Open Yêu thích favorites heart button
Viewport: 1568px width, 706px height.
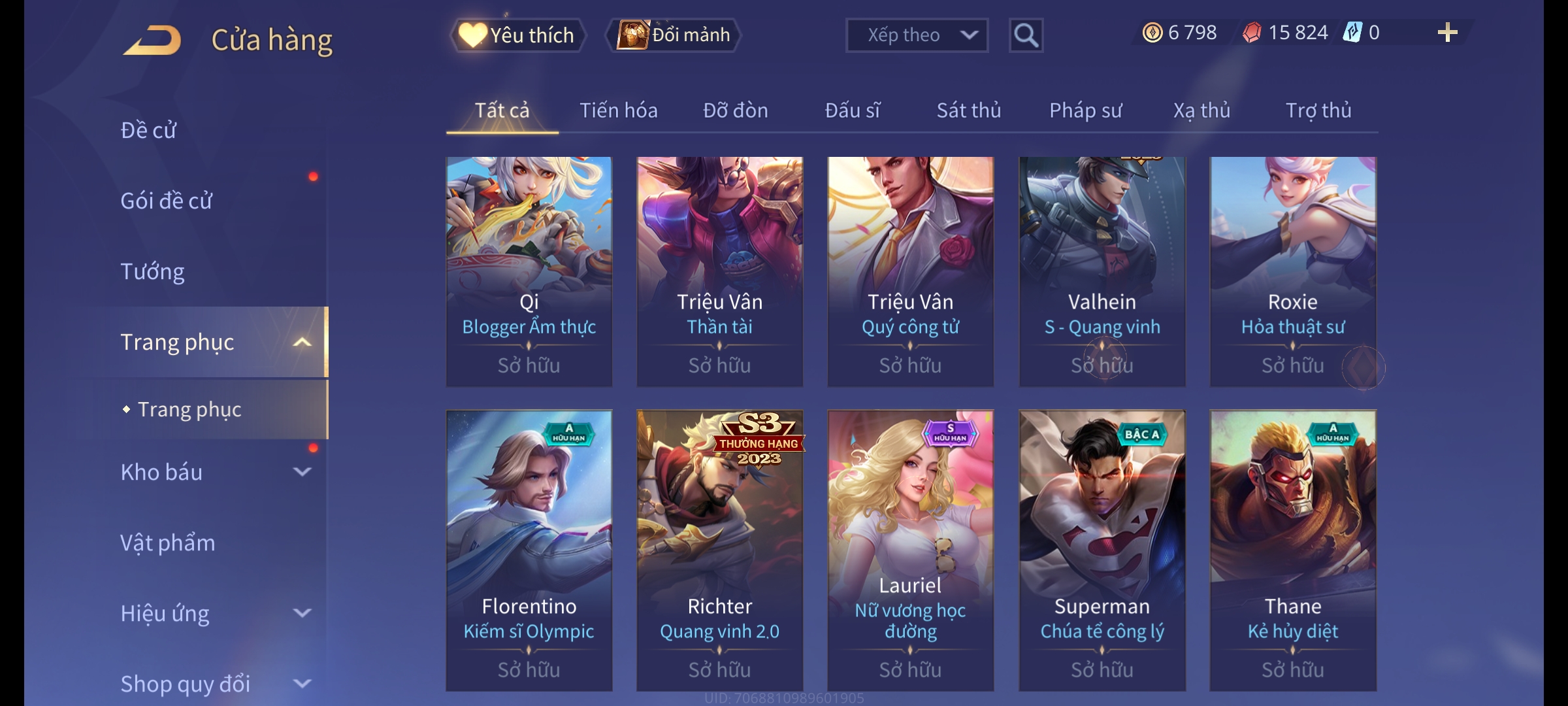tap(517, 35)
